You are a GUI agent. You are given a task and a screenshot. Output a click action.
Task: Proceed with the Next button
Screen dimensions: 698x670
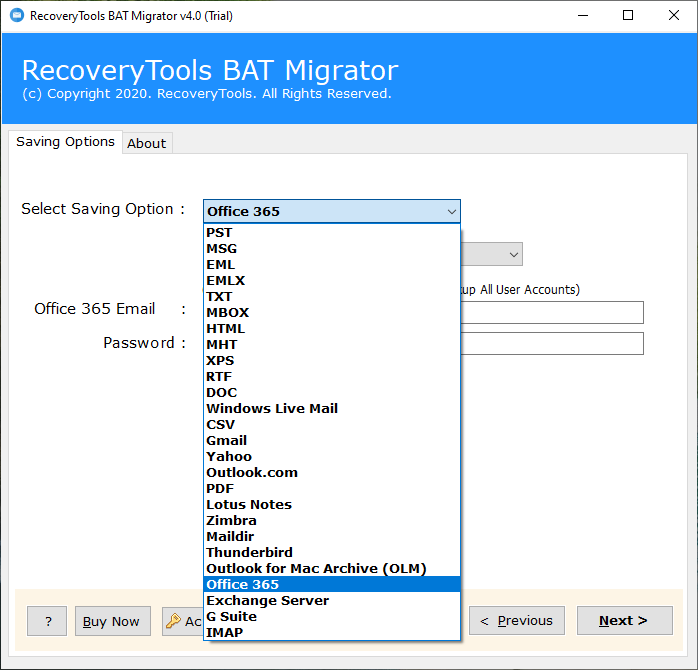click(625, 620)
